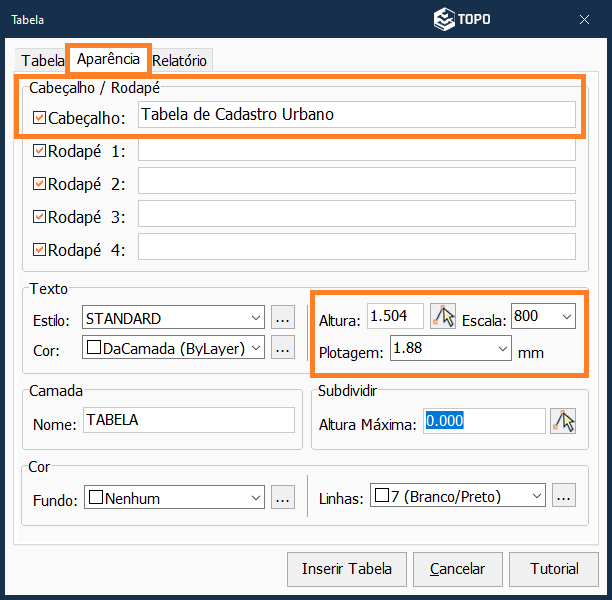Close the Tabela dialog window

click(x=584, y=19)
